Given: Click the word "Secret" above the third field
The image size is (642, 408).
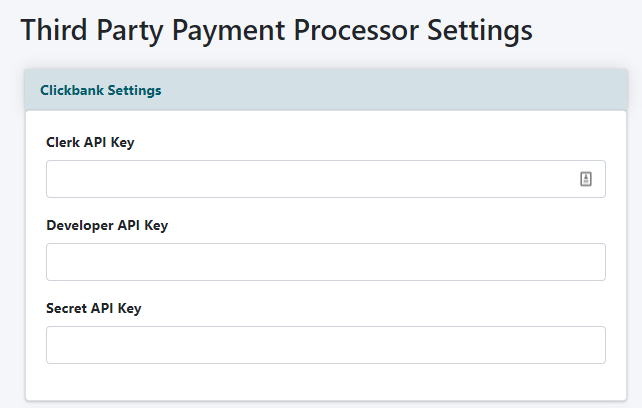Looking at the screenshot, I should (67, 308).
